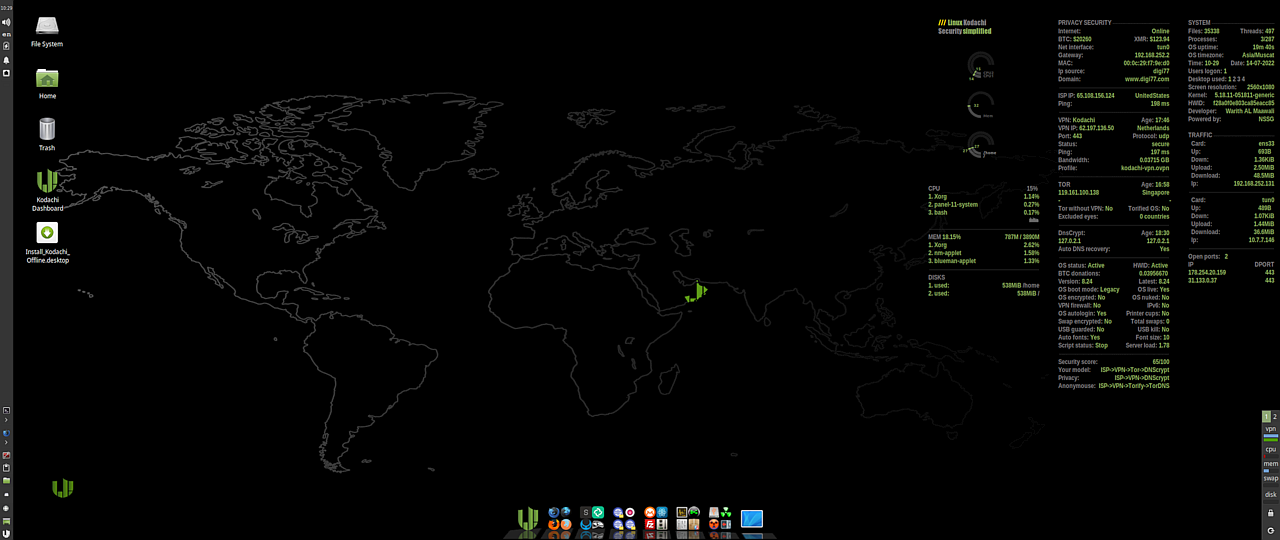The height and width of the screenshot is (540, 1280).
Task: Click the Kodachi menu logo at panel bottom
Action: tap(6, 533)
